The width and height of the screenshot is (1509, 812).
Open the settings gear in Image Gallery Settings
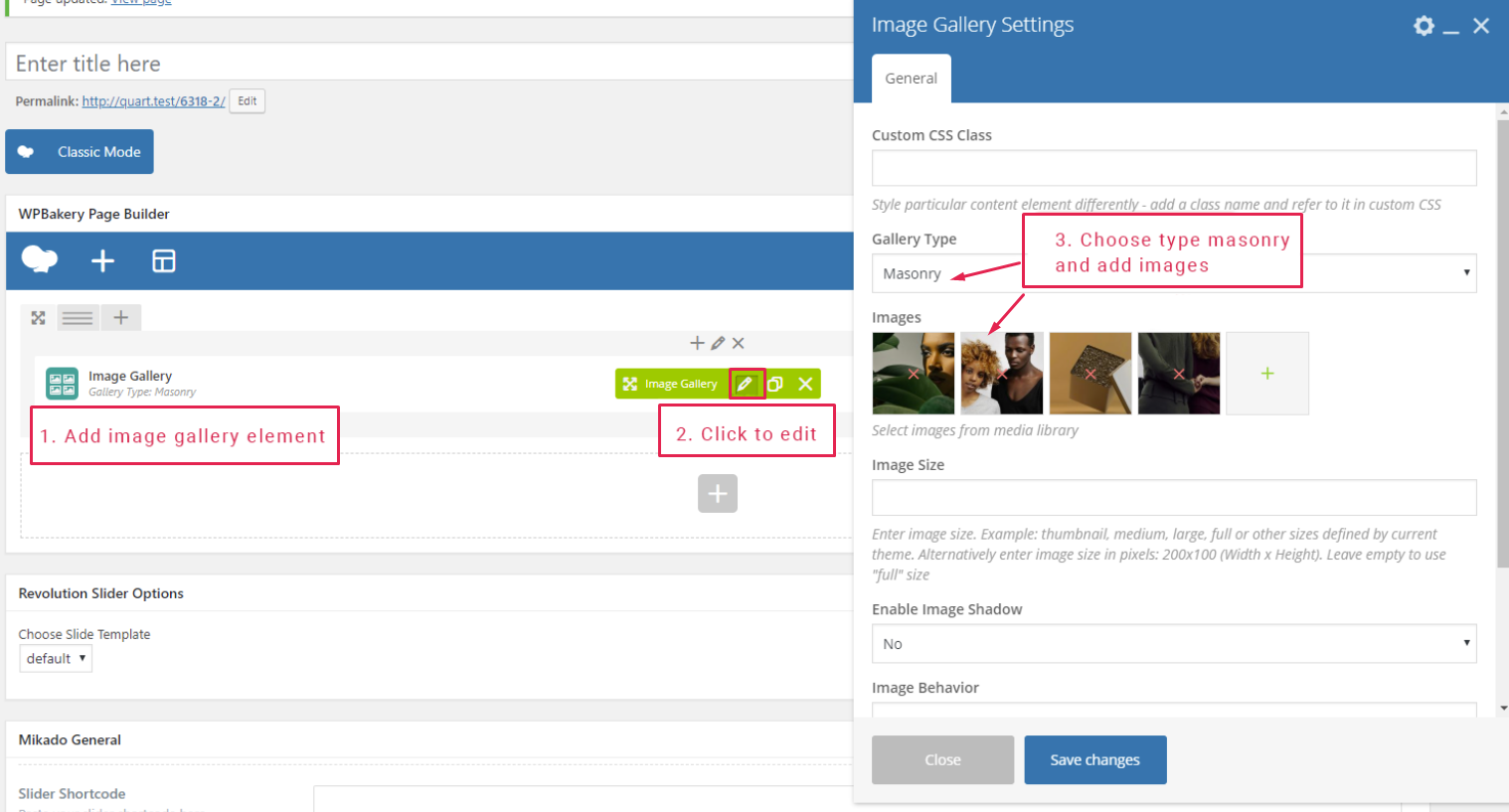tap(1424, 26)
